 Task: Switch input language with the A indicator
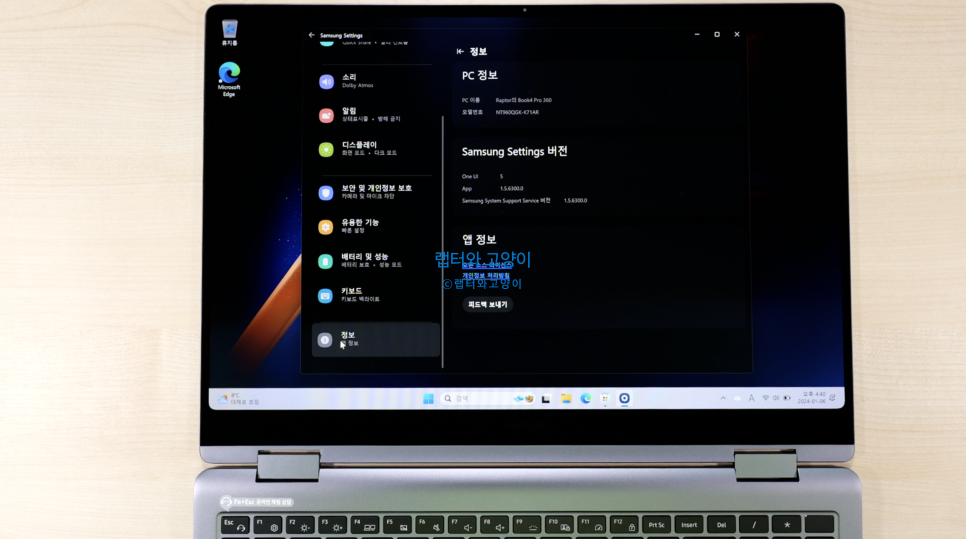(x=752, y=399)
